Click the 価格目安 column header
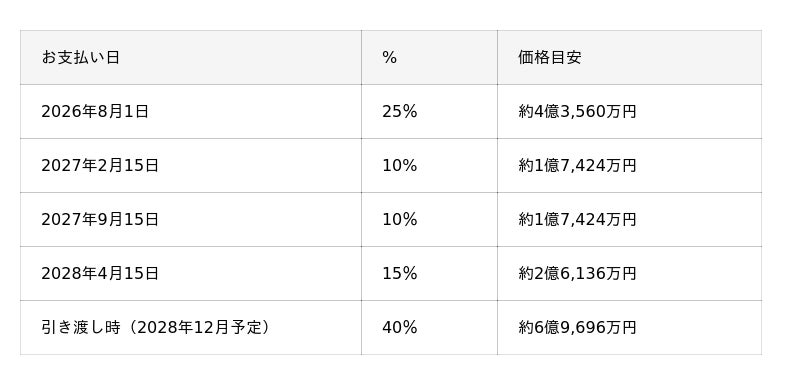 pos(629,58)
